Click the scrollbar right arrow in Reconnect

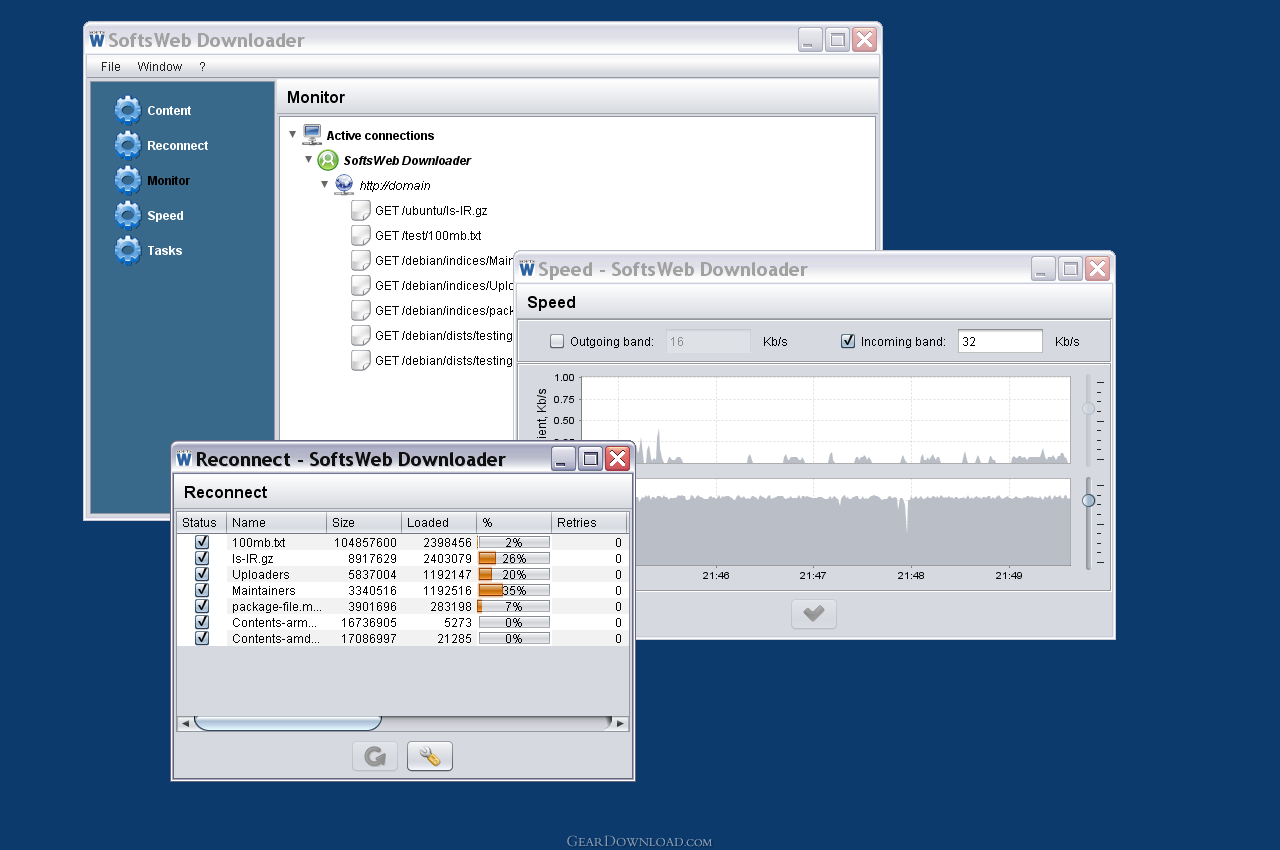[x=620, y=723]
